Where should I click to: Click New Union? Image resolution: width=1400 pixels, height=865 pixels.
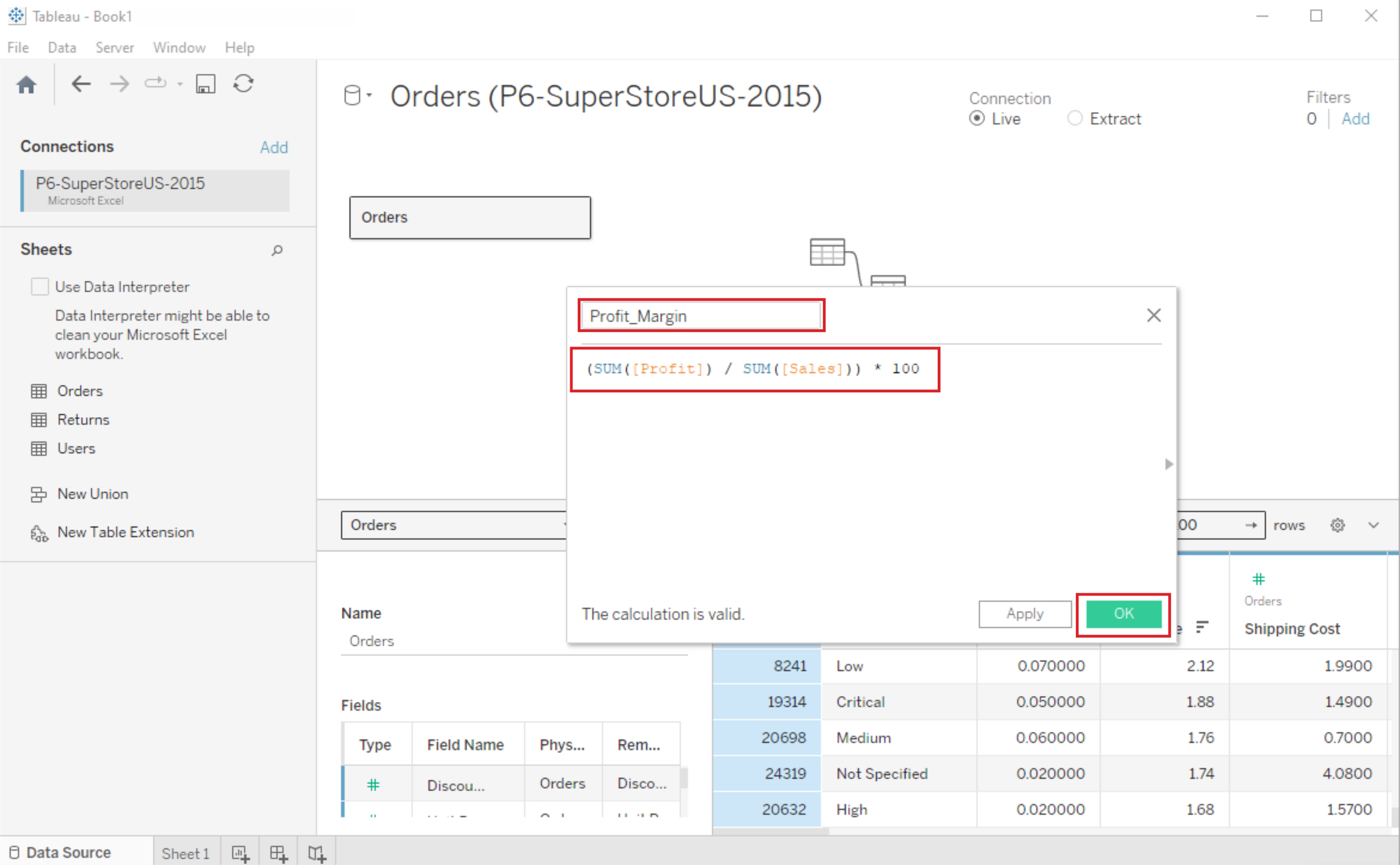click(92, 494)
